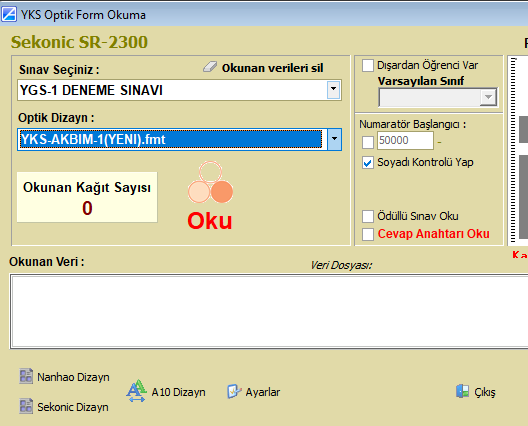The height and width of the screenshot is (426, 528).
Task: Expand the Optik Dizayn dropdown arrow
Action: click(334, 139)
